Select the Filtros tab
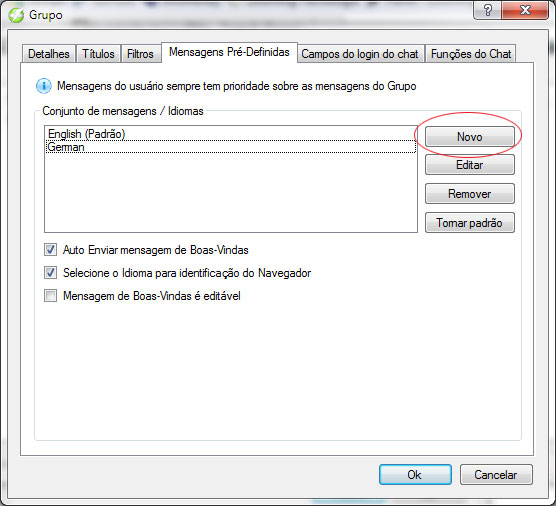Viewport: 556px width, 506px height. pyautogui.click(x=140, y=54)
